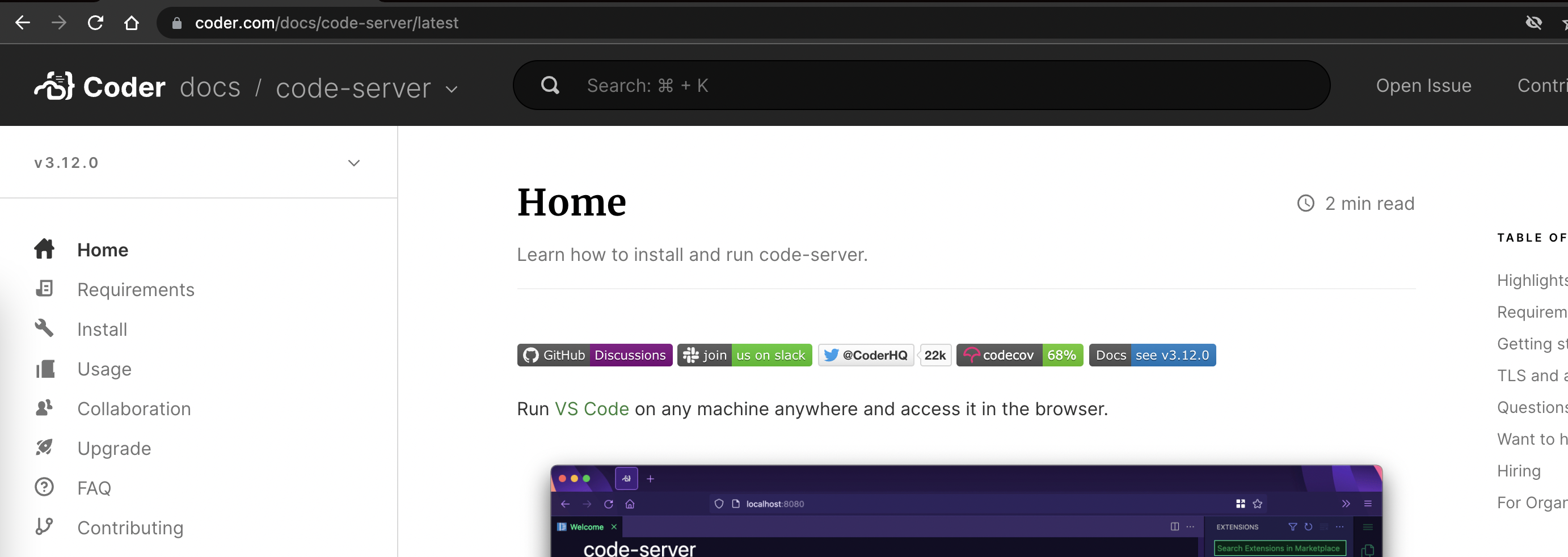Focus the Search ⌘ + K field
Image resolution: width=1568 pixels, height=557 pixels.
921,85
